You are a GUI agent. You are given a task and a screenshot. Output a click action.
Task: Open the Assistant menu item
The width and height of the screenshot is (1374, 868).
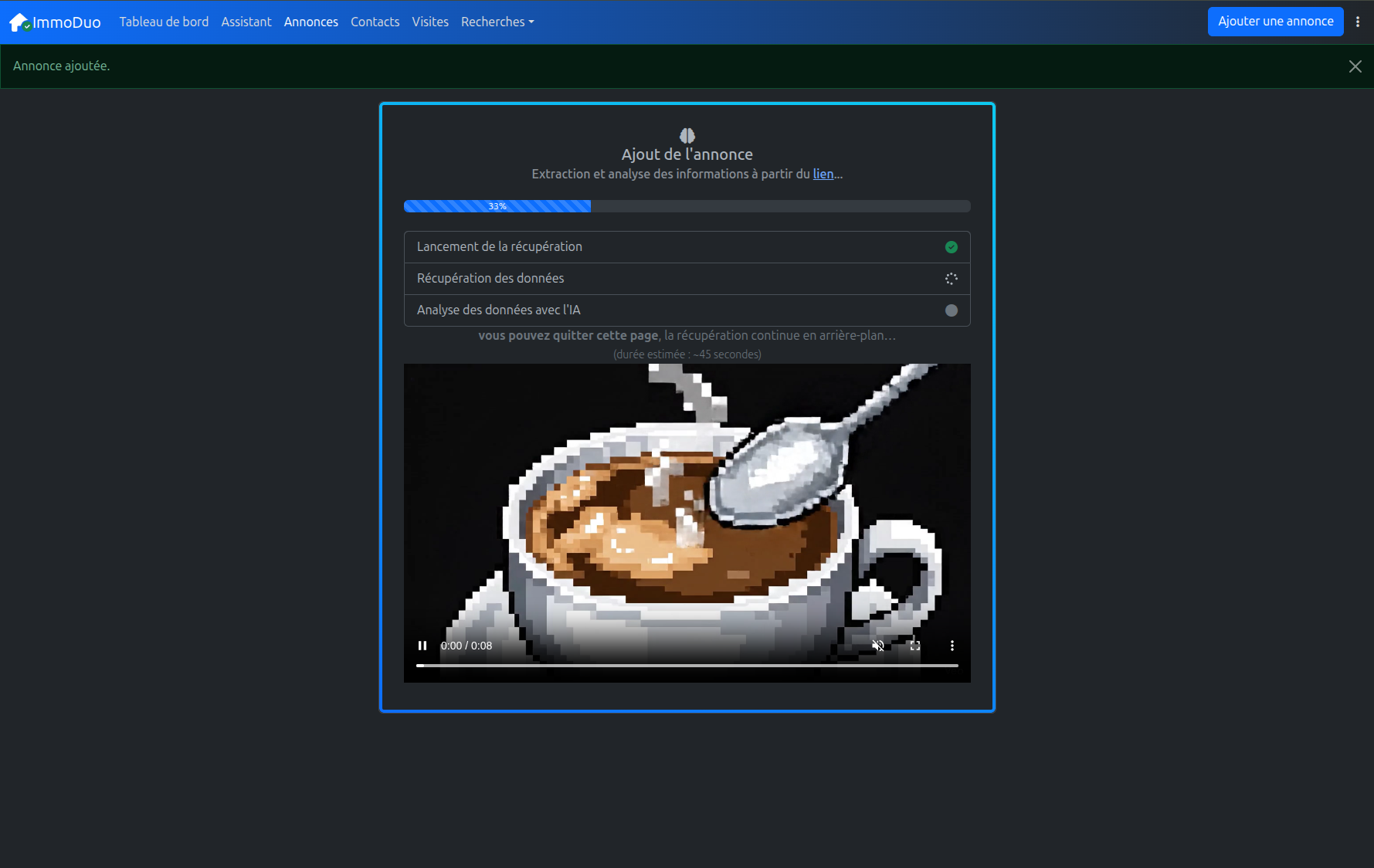tap(246, 22)
